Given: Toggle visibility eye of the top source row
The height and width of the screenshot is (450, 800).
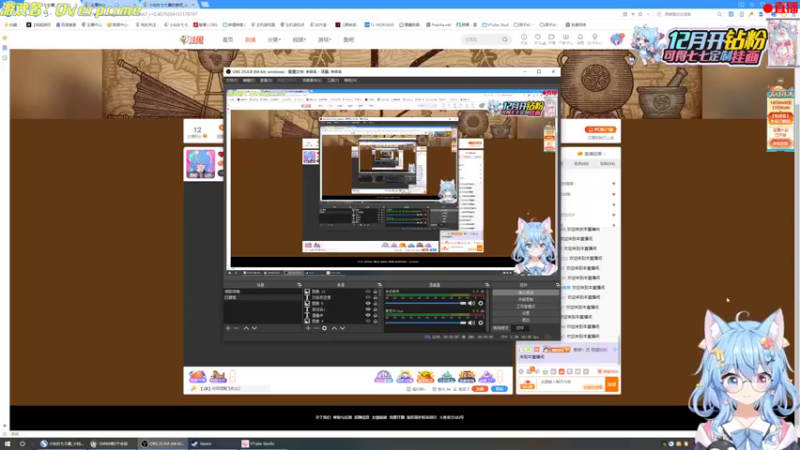Looking at the screenshot, I should (368, 292).
